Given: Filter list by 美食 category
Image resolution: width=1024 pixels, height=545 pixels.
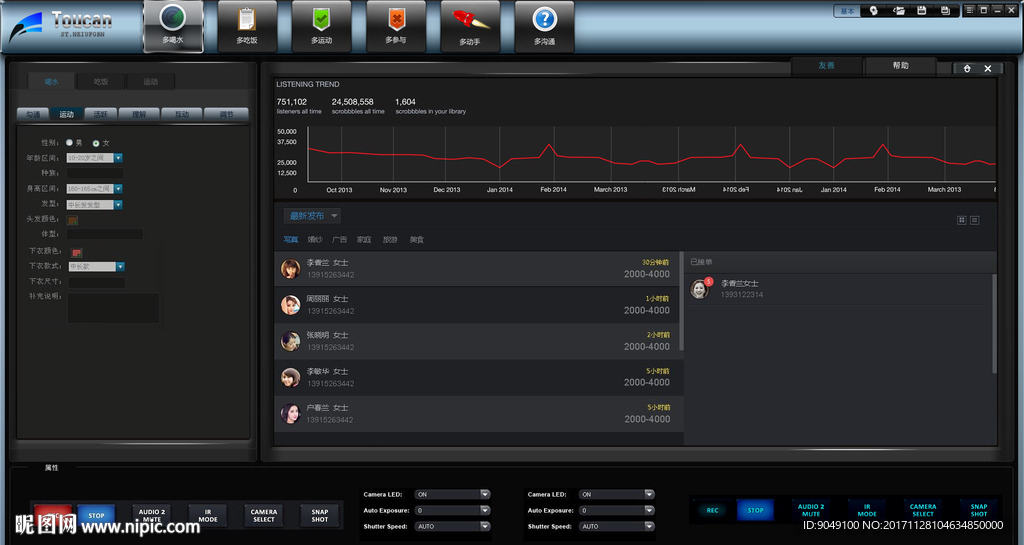Looking at the screenshot, I should (417, 240).
